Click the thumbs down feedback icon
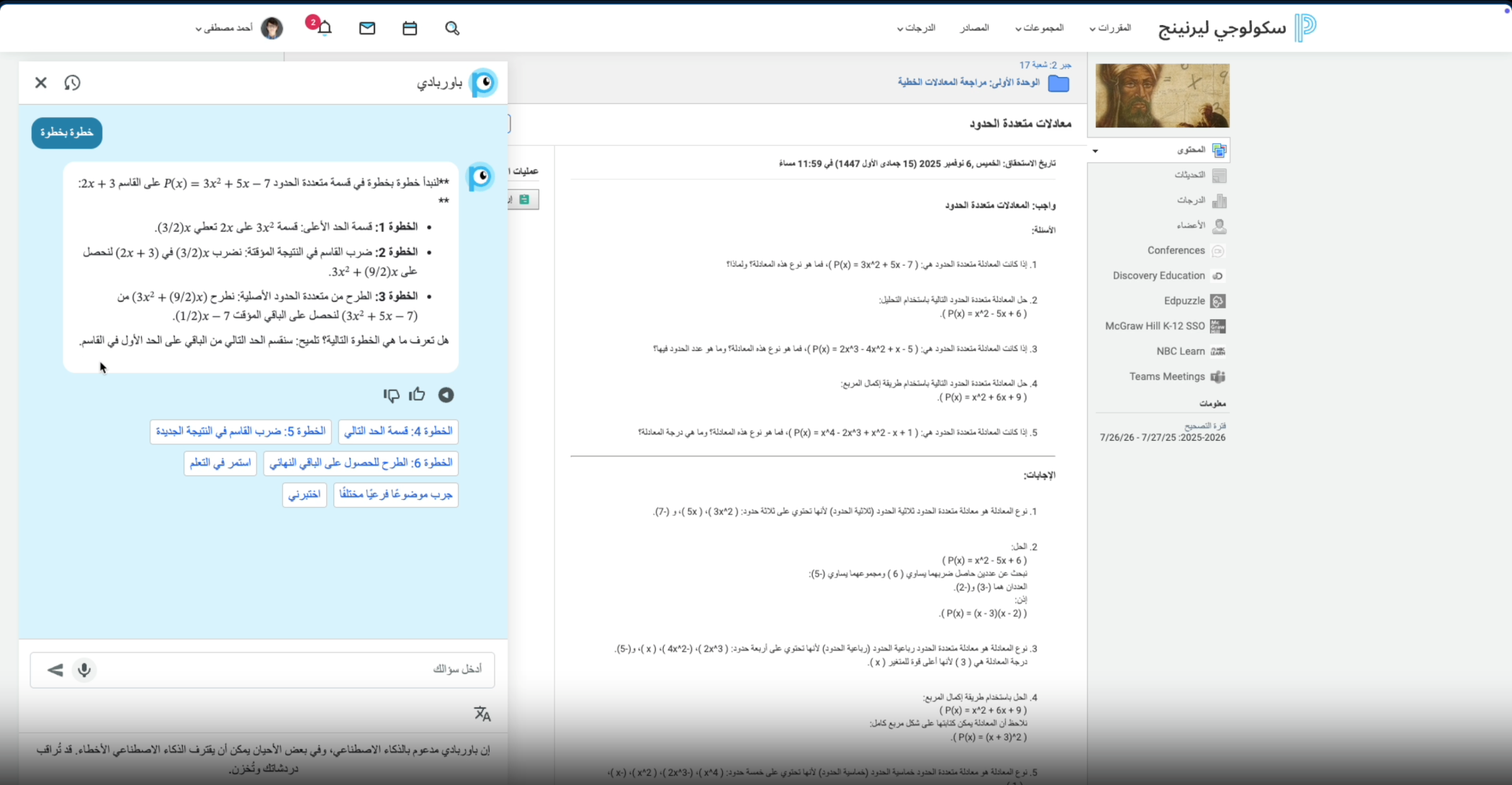Image resolution: width=1512 pixels, height=785 pixels. (x=391, y=395)
